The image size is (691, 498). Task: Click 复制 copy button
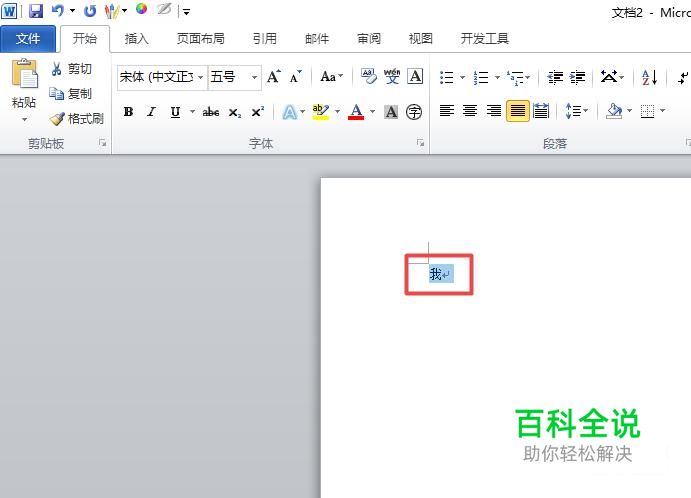pos(71,94)
